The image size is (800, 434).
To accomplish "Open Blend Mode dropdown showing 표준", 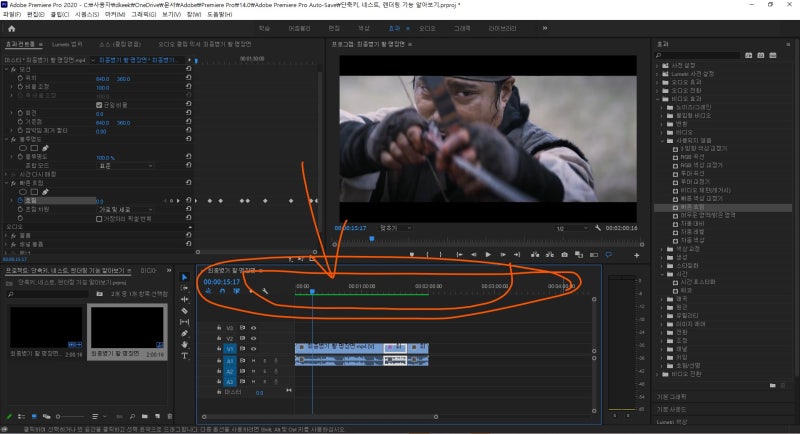I will (x=125, y=166).
